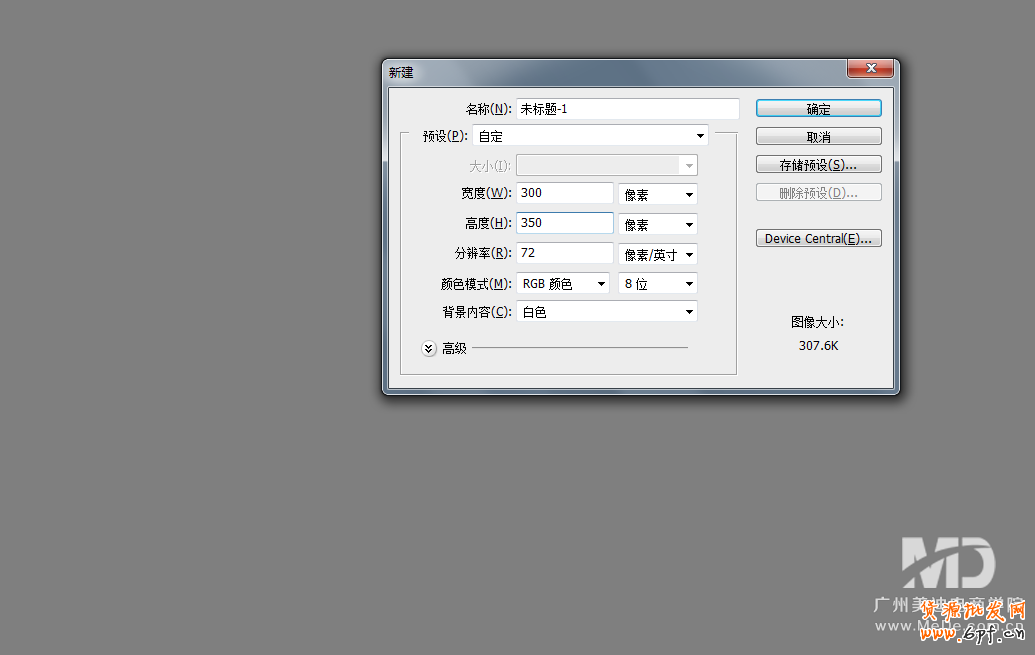Open the 8 位 bit depth dropdown
This screenshot has height=655, width=1035.
coord(657,284)
